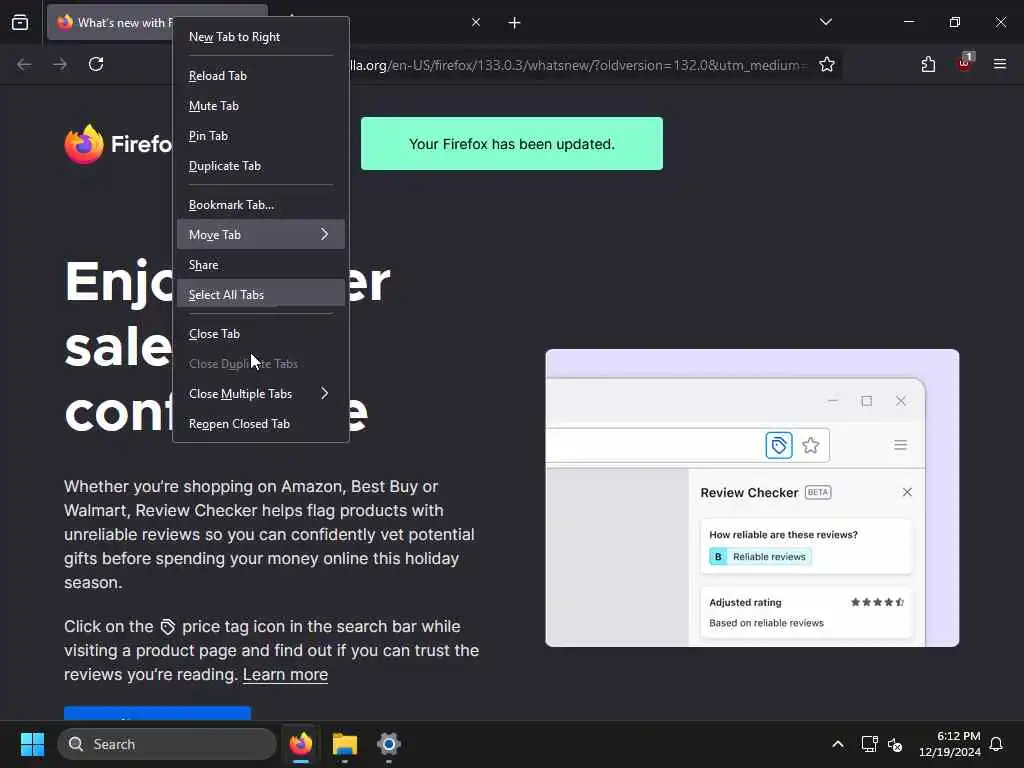Screen dimensions: 1024x768
Task: Click the Firefox logo on the page
Action: (x=84, y=144)
